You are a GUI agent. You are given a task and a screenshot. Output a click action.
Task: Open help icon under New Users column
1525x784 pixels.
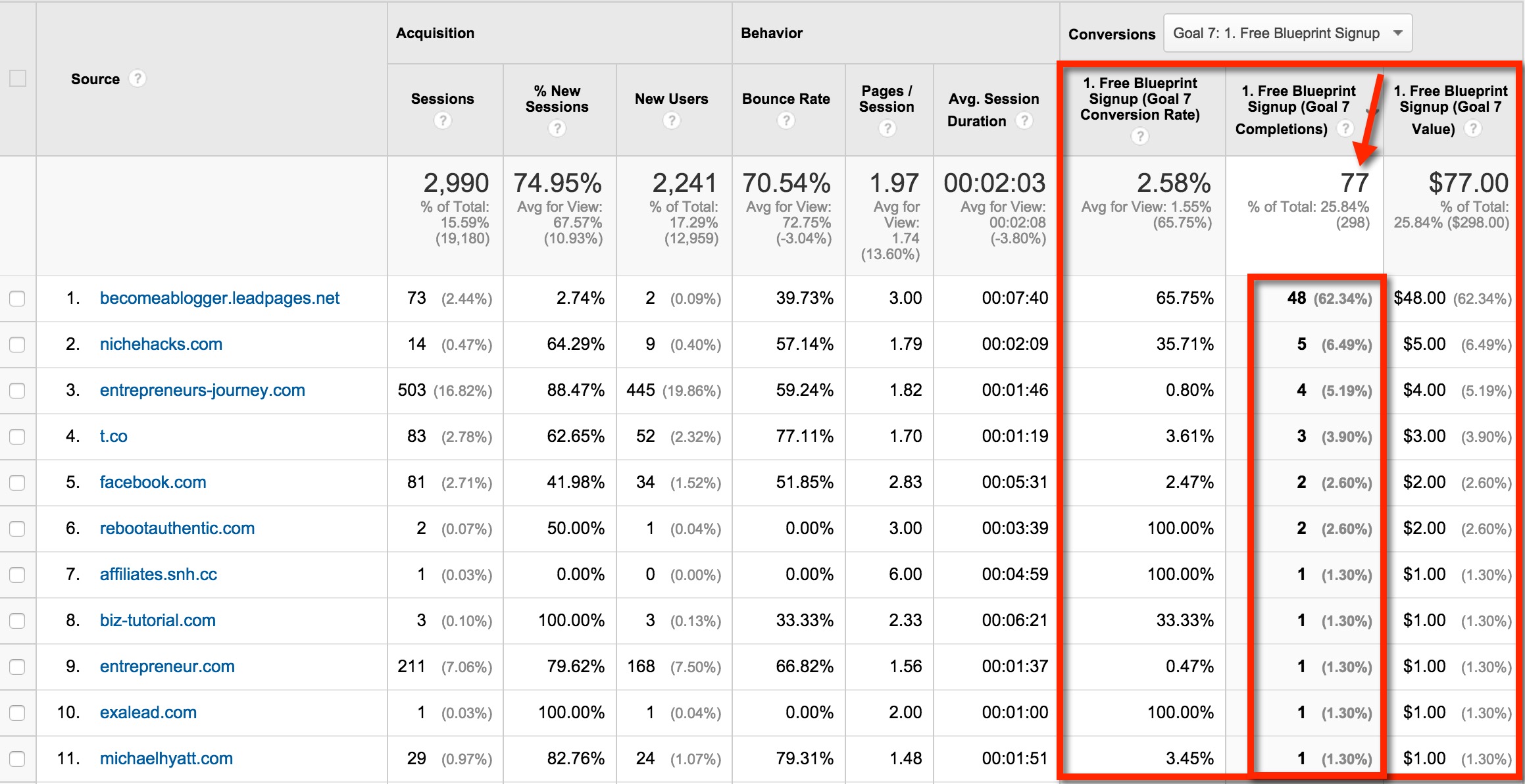[672, 121]
